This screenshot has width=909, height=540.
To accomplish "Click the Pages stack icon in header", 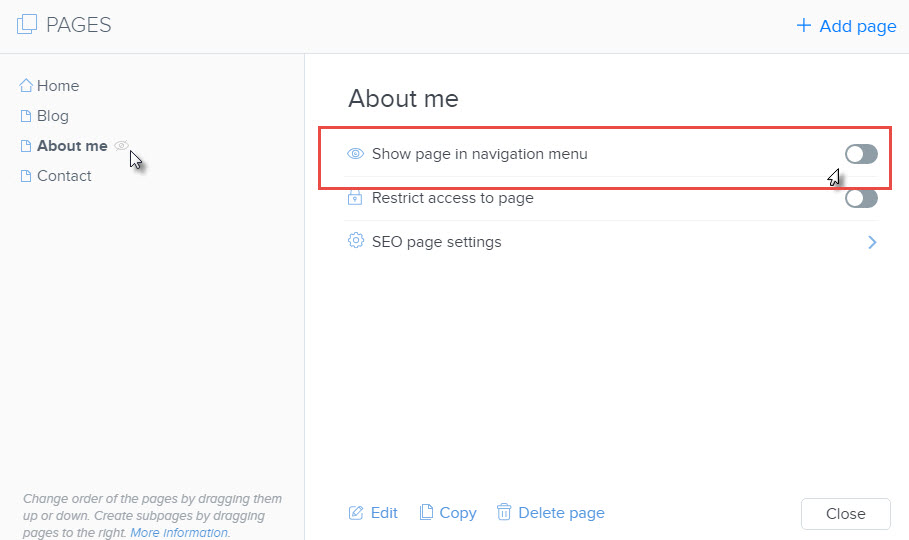I will point(27,26).
